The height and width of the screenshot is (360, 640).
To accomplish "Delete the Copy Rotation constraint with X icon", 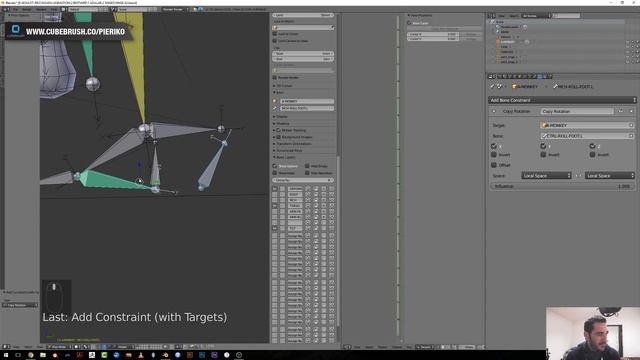I will (631, 111).
